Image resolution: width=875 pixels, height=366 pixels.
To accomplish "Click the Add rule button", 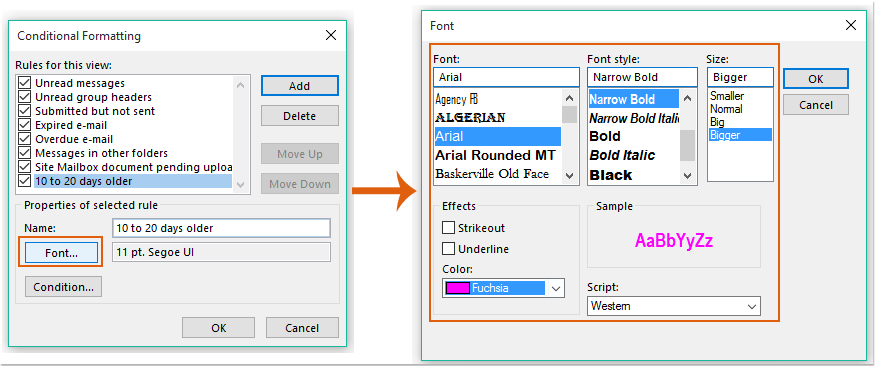I will [300, 86].
